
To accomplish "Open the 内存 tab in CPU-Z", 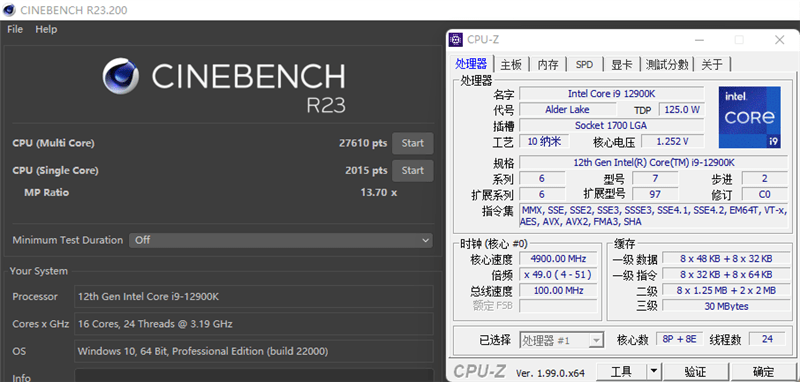I will point(548,64).
